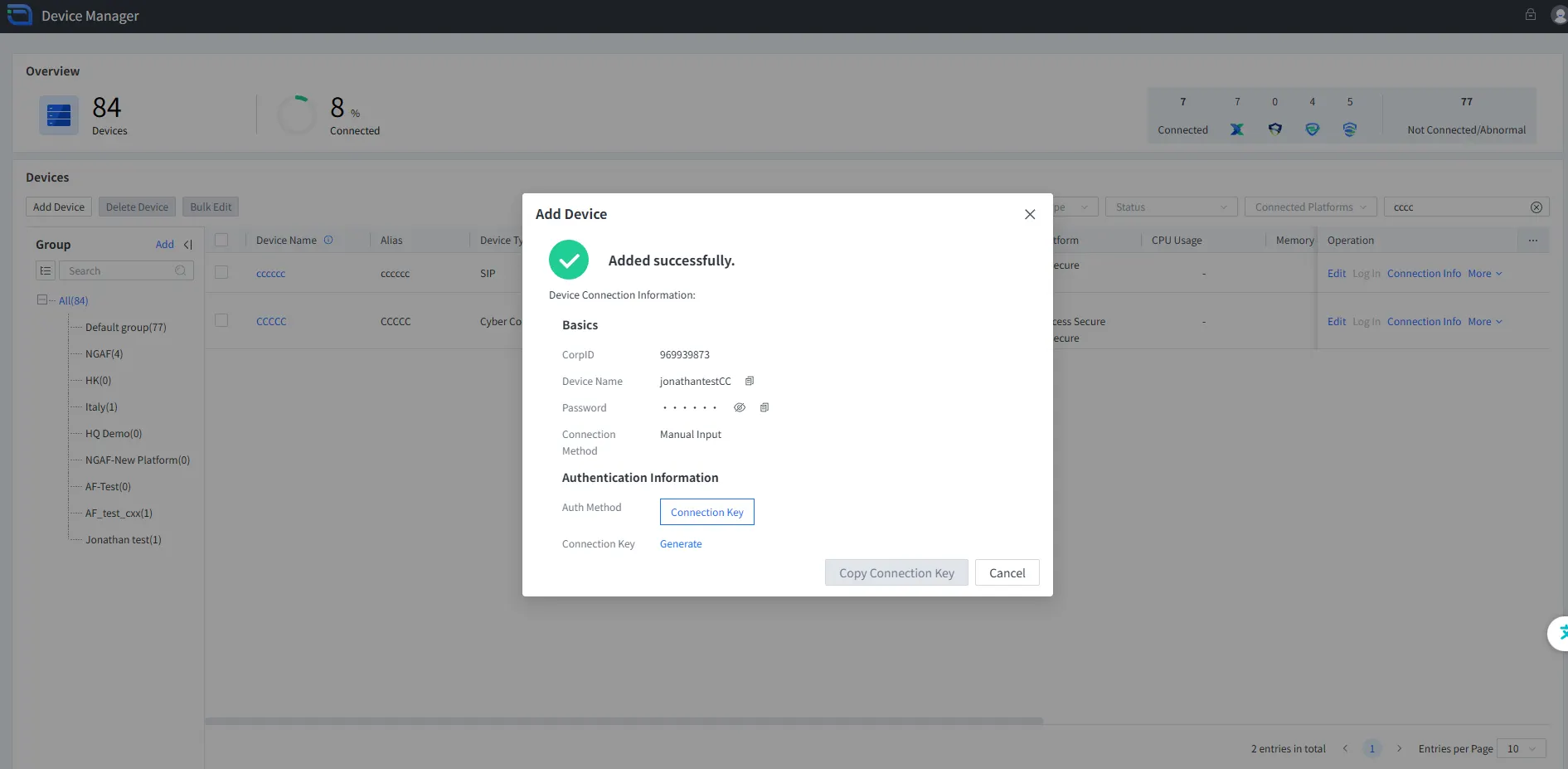Open the user account avatar
The width and height of the screenshot is (1568, 769).
[x=1558, y=15]
